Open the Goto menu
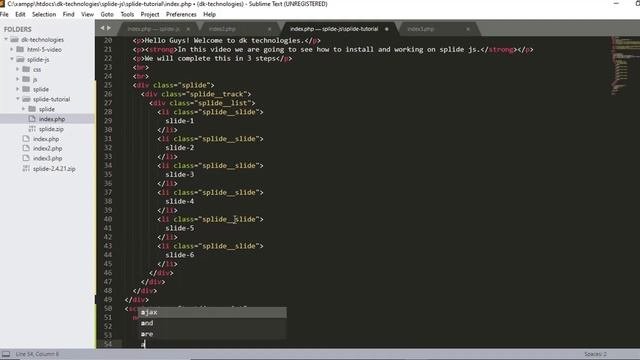640x360 pixels. [107, 14]
